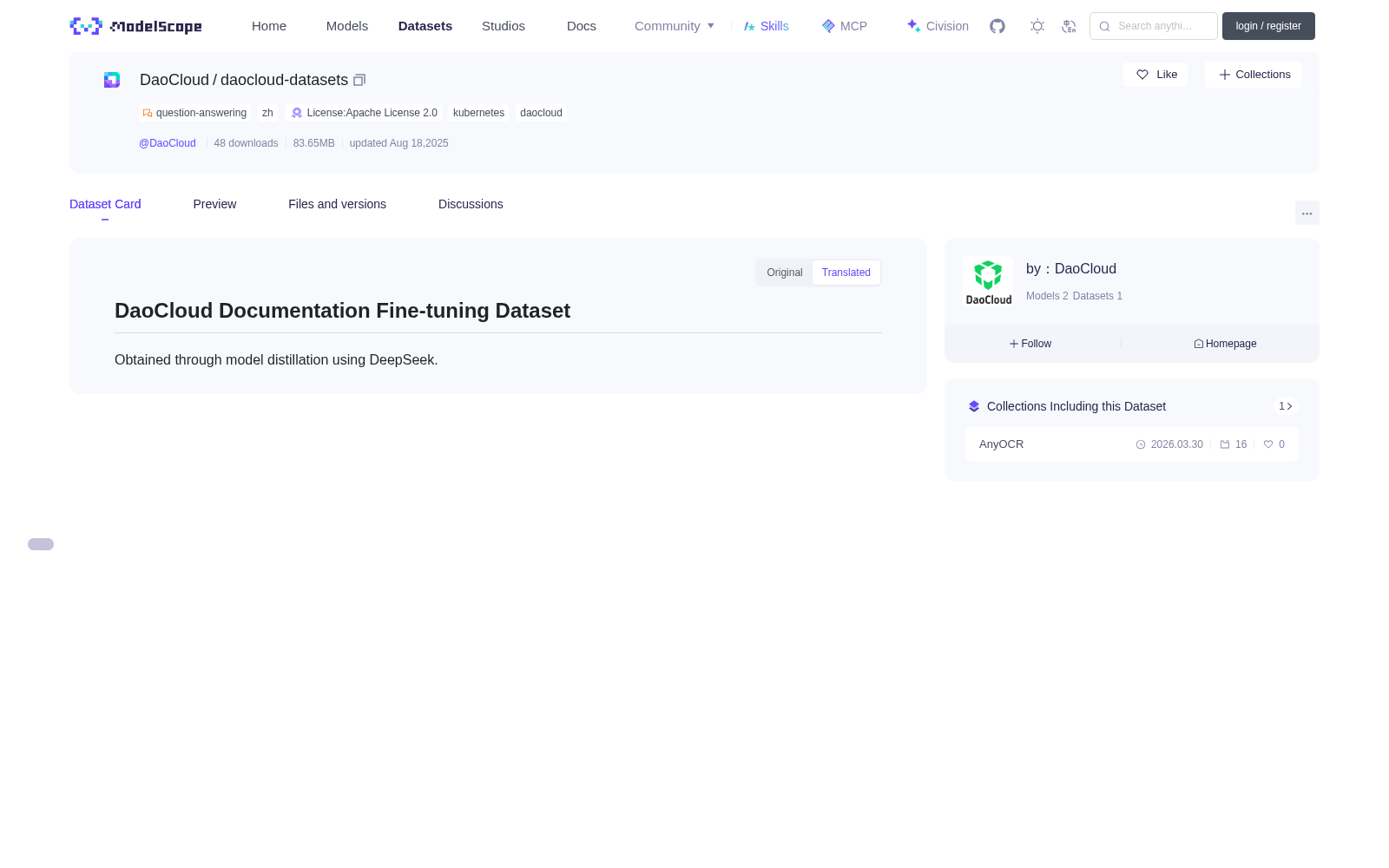Open the Studios nav item
The height and width of the screenshot is (868, 1389).
click(504, 26)
